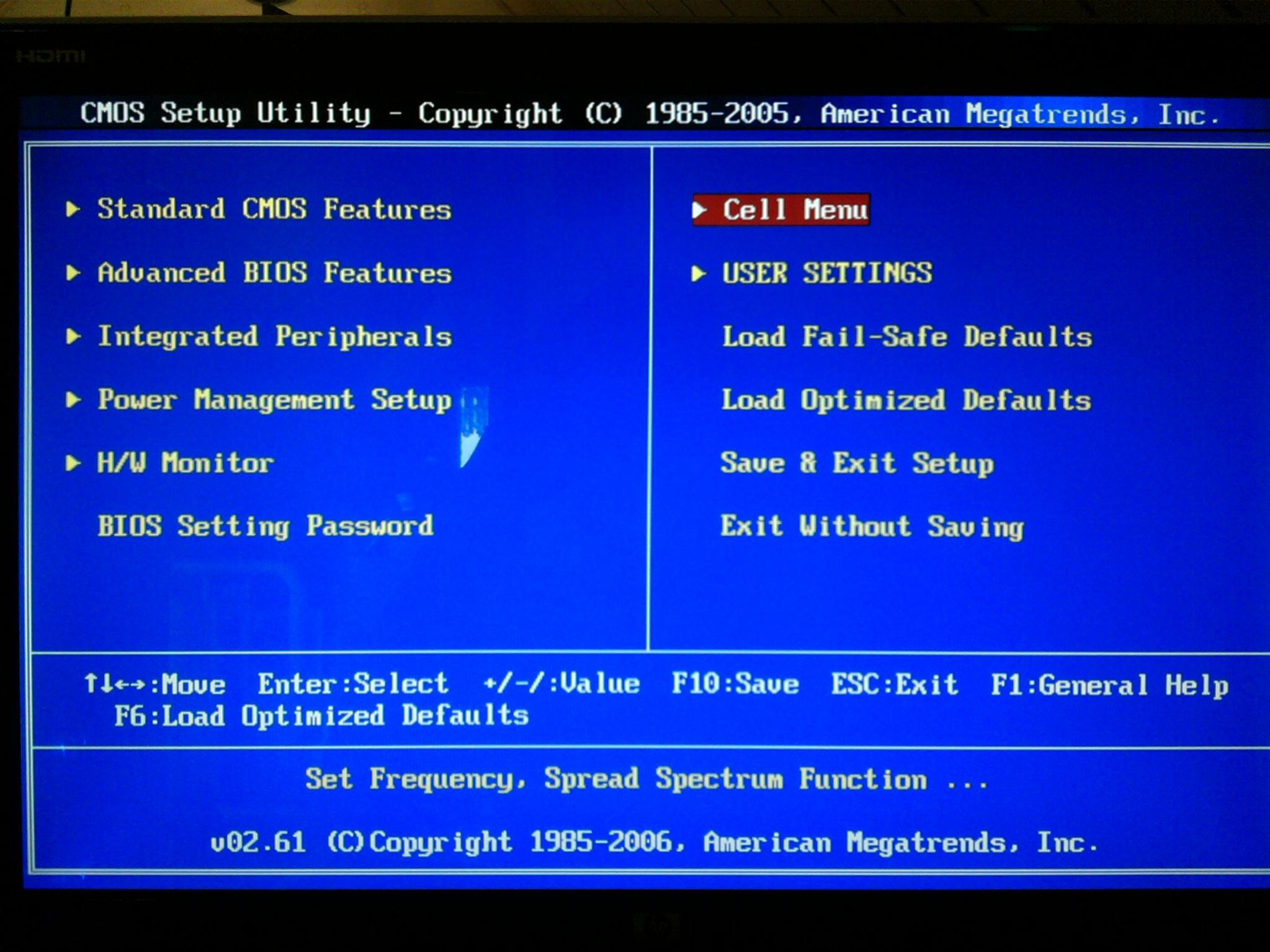1270x952 pixels.
Task: Select Advanced BIOS Features entry
Action: pos(274,273)
